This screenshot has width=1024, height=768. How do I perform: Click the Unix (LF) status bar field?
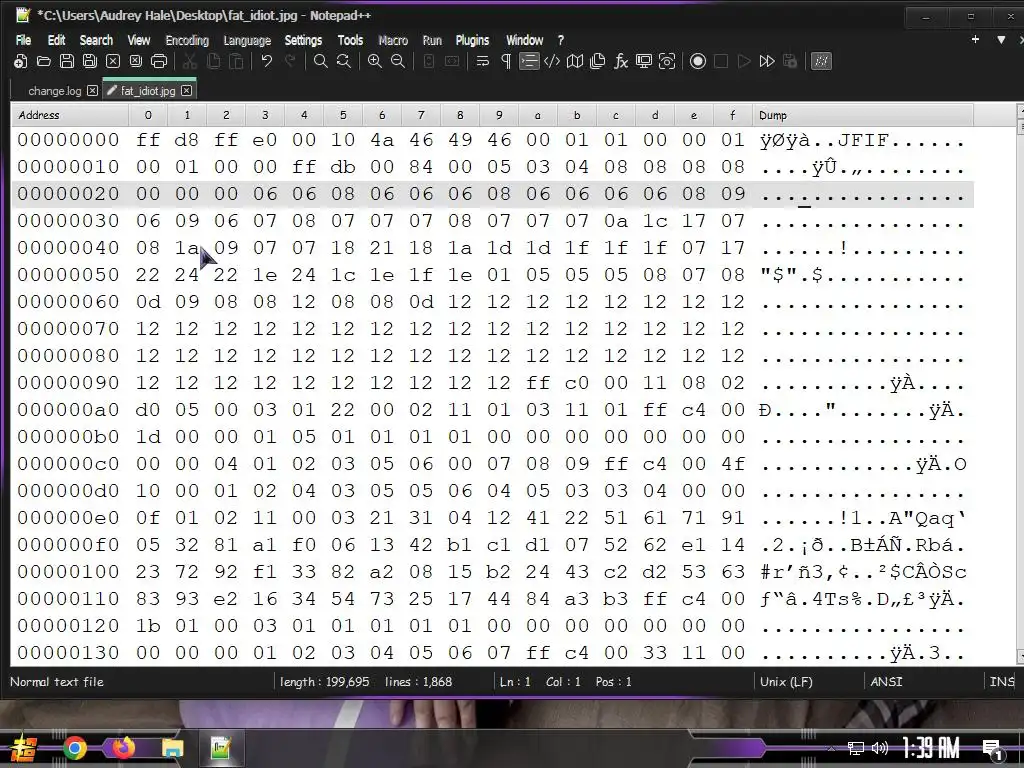click(786, 681)
